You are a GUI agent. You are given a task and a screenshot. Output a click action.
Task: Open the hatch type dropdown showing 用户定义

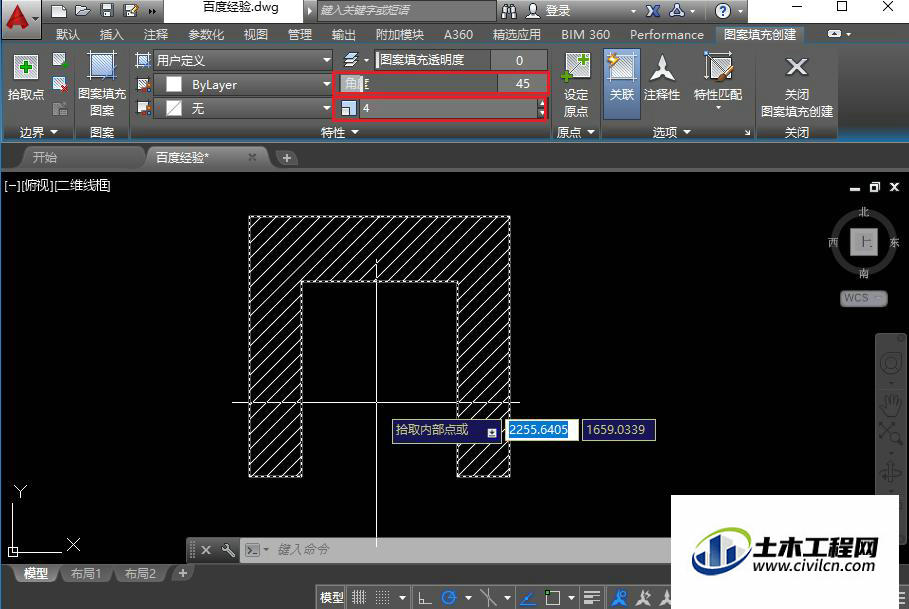(x=242, y=60)
